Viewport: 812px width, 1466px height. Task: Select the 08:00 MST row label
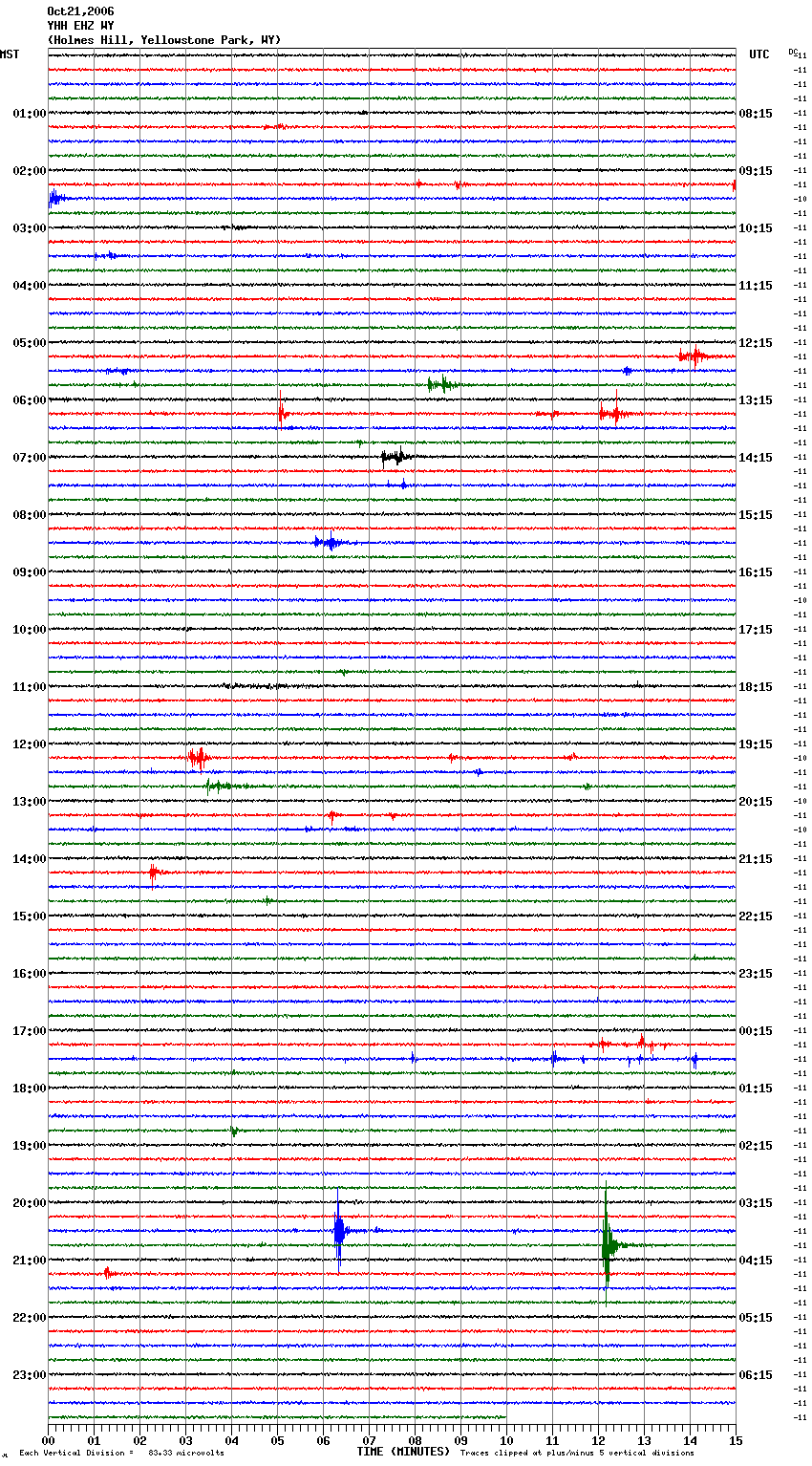click(x=30, y=515)
